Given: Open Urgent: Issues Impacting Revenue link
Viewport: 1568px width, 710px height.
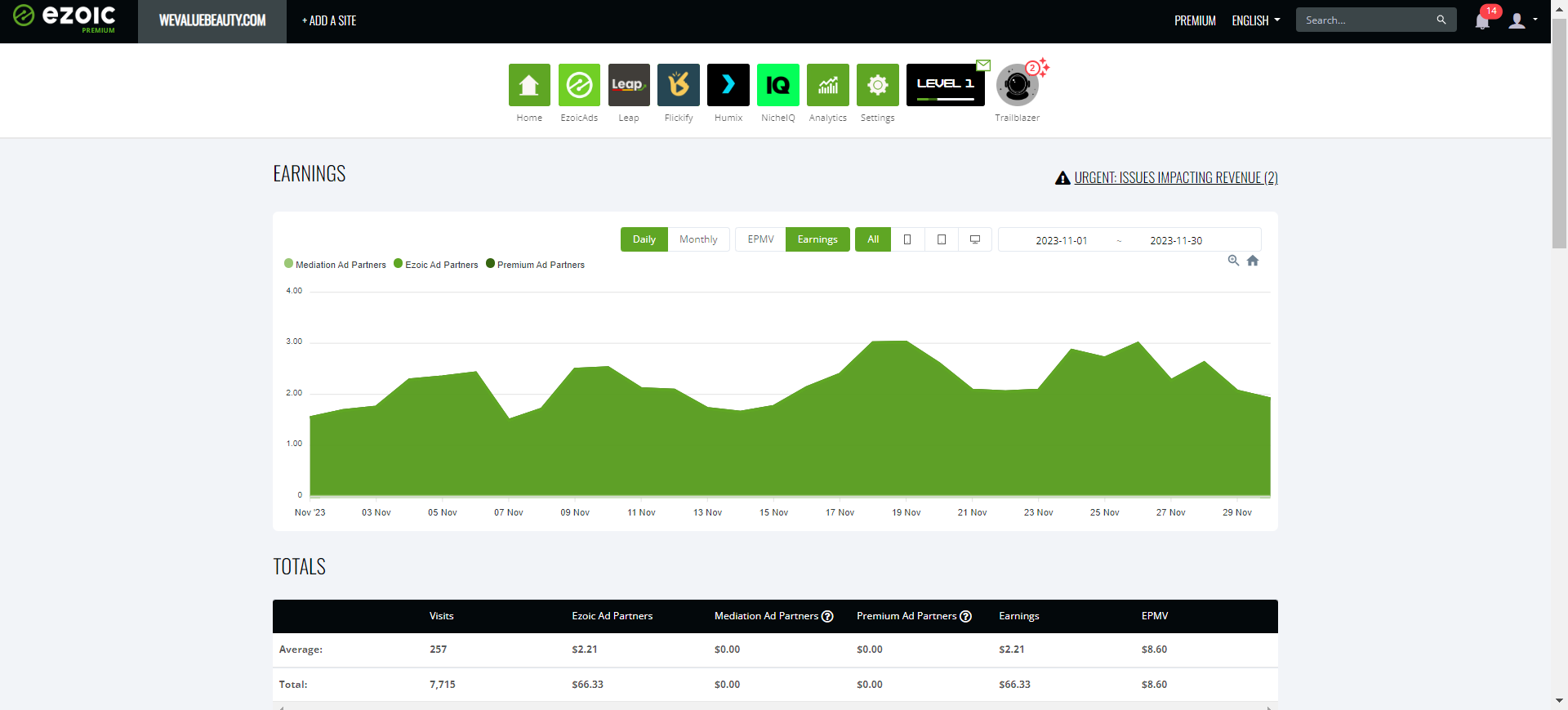Looking at the screenshot, I should coord(1176,178).
